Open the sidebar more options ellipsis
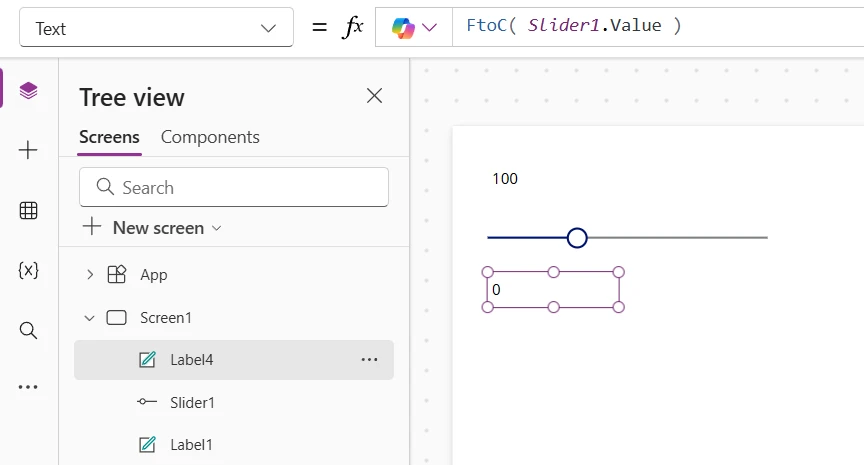 tap(28, 387)
